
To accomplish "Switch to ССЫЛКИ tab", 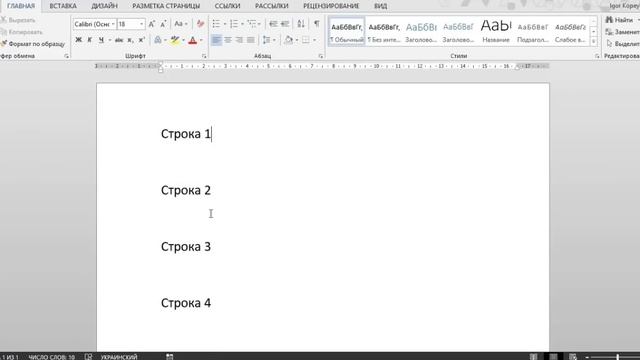I will tap(227, 6).
